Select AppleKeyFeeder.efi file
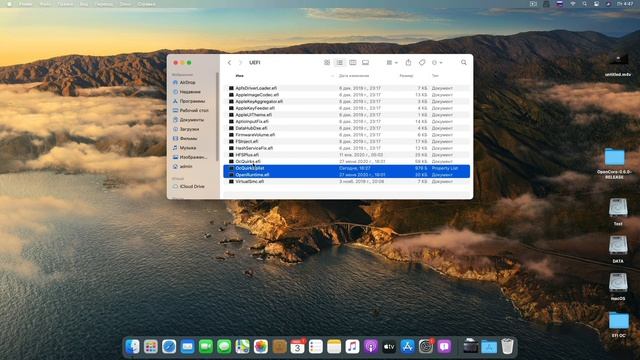The height and width of the screenshot is (360, 640). [x=347, y=108]
